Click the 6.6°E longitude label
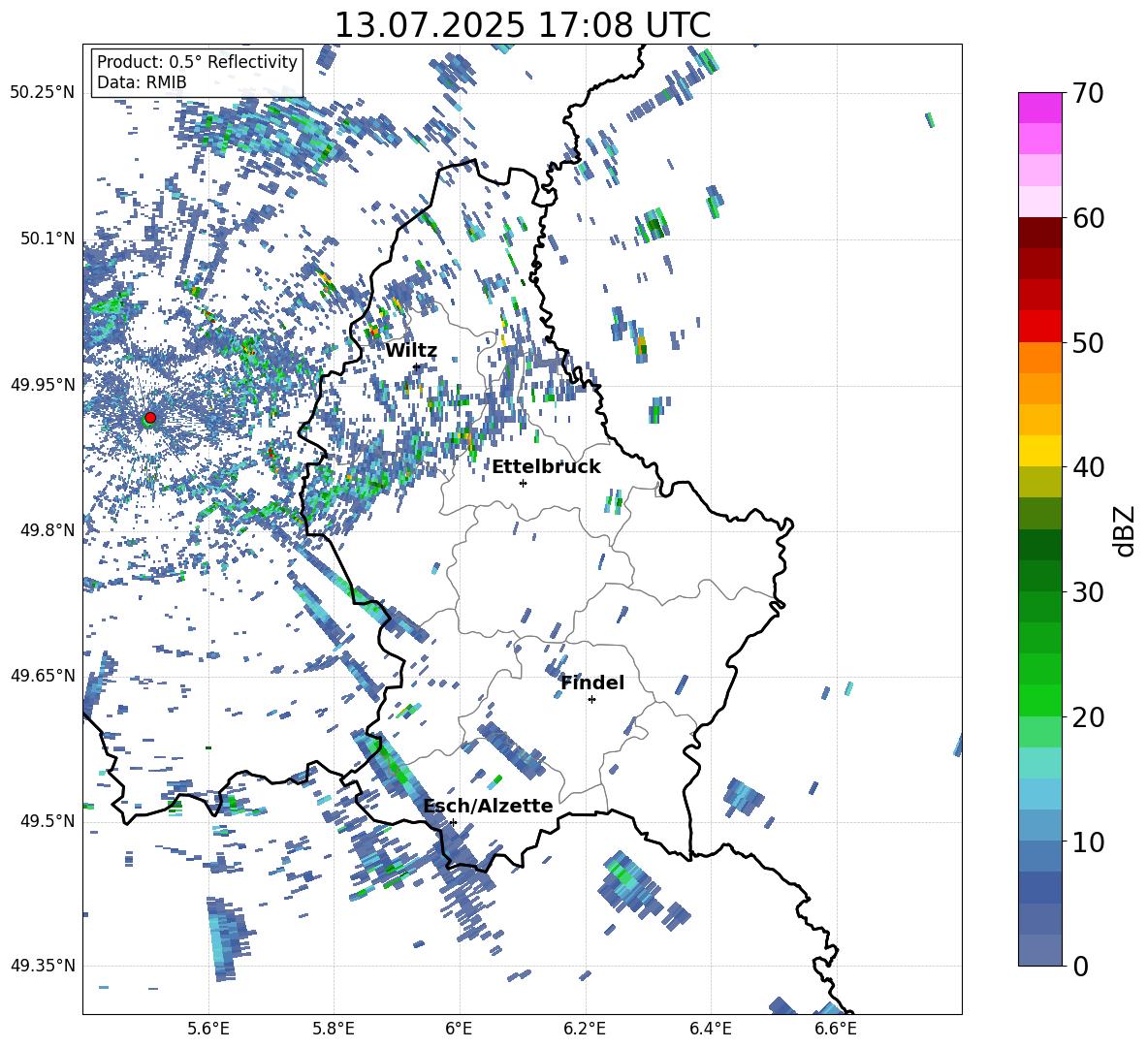The image size is (1148, 1048). pyautogui.click(x=836, y=1029)
